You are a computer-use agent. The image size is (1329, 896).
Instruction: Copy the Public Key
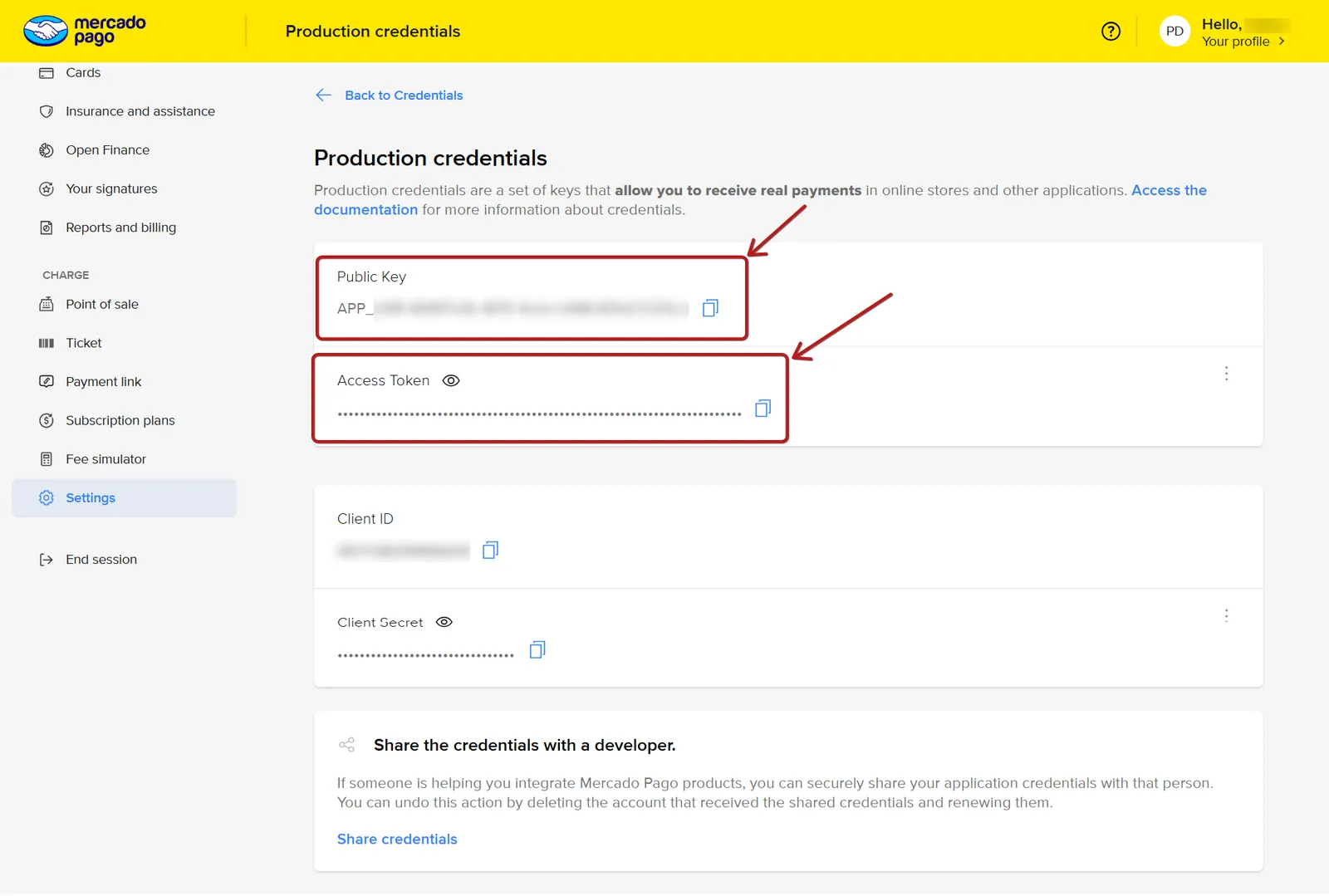710,308
